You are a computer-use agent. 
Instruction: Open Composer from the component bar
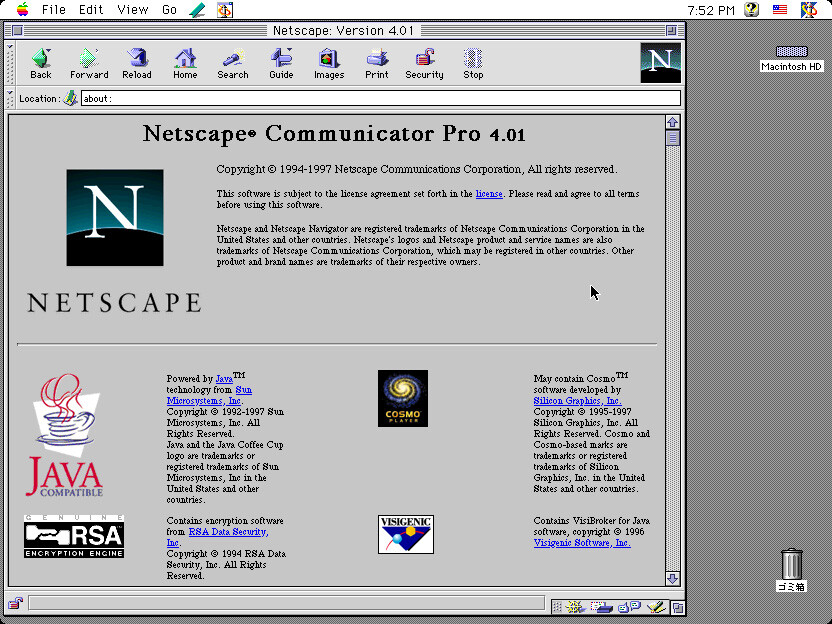coord(656,606)
